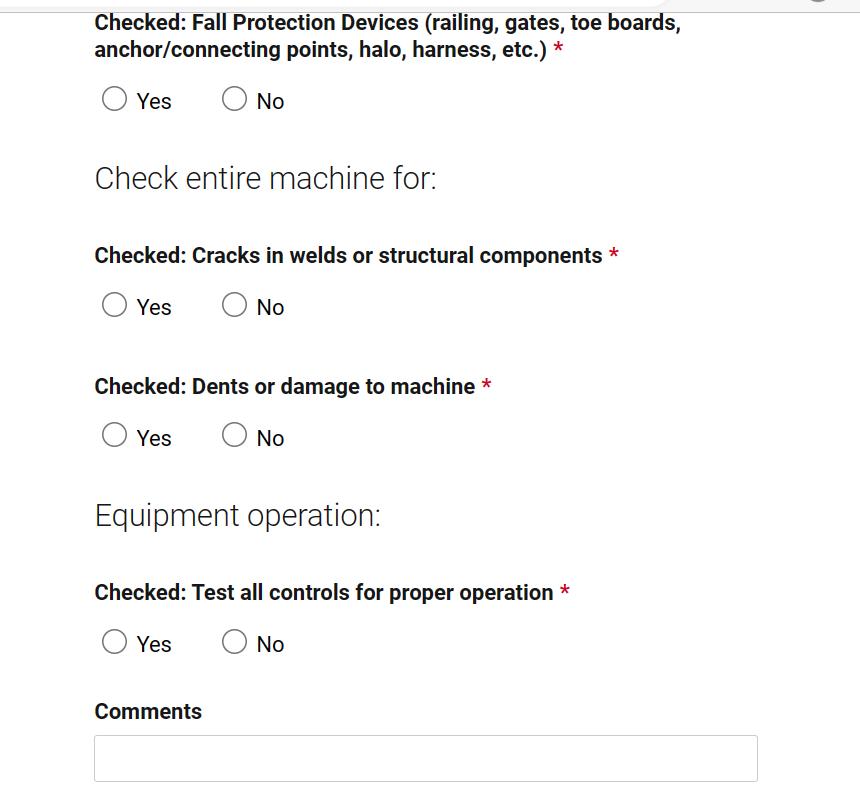Image resolution: width=860 pixels, height=803 pixels.
Task: Mark No for dents or damage to machine
Action: coord(234,435)
